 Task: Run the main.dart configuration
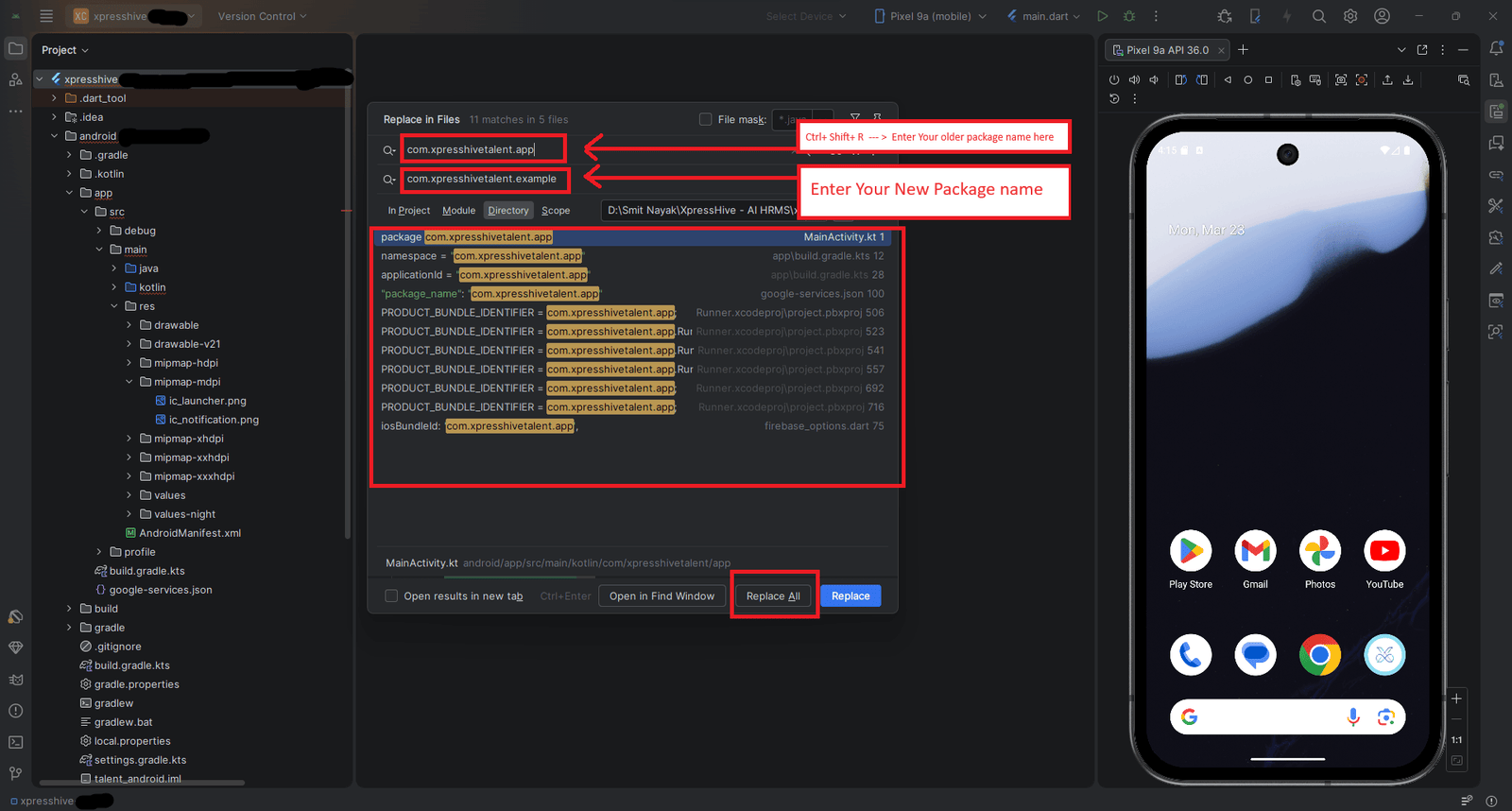(1102, 16)
